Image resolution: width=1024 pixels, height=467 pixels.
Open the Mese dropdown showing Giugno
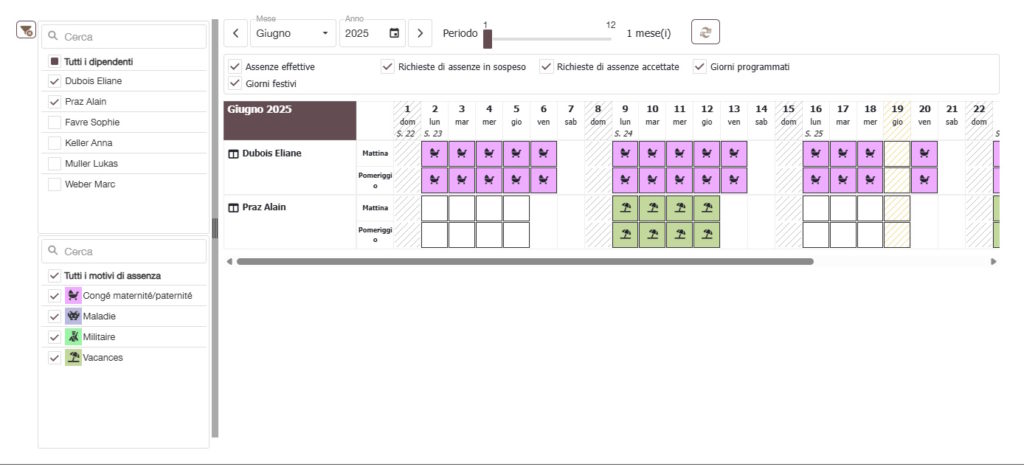(x=293, y=33)
